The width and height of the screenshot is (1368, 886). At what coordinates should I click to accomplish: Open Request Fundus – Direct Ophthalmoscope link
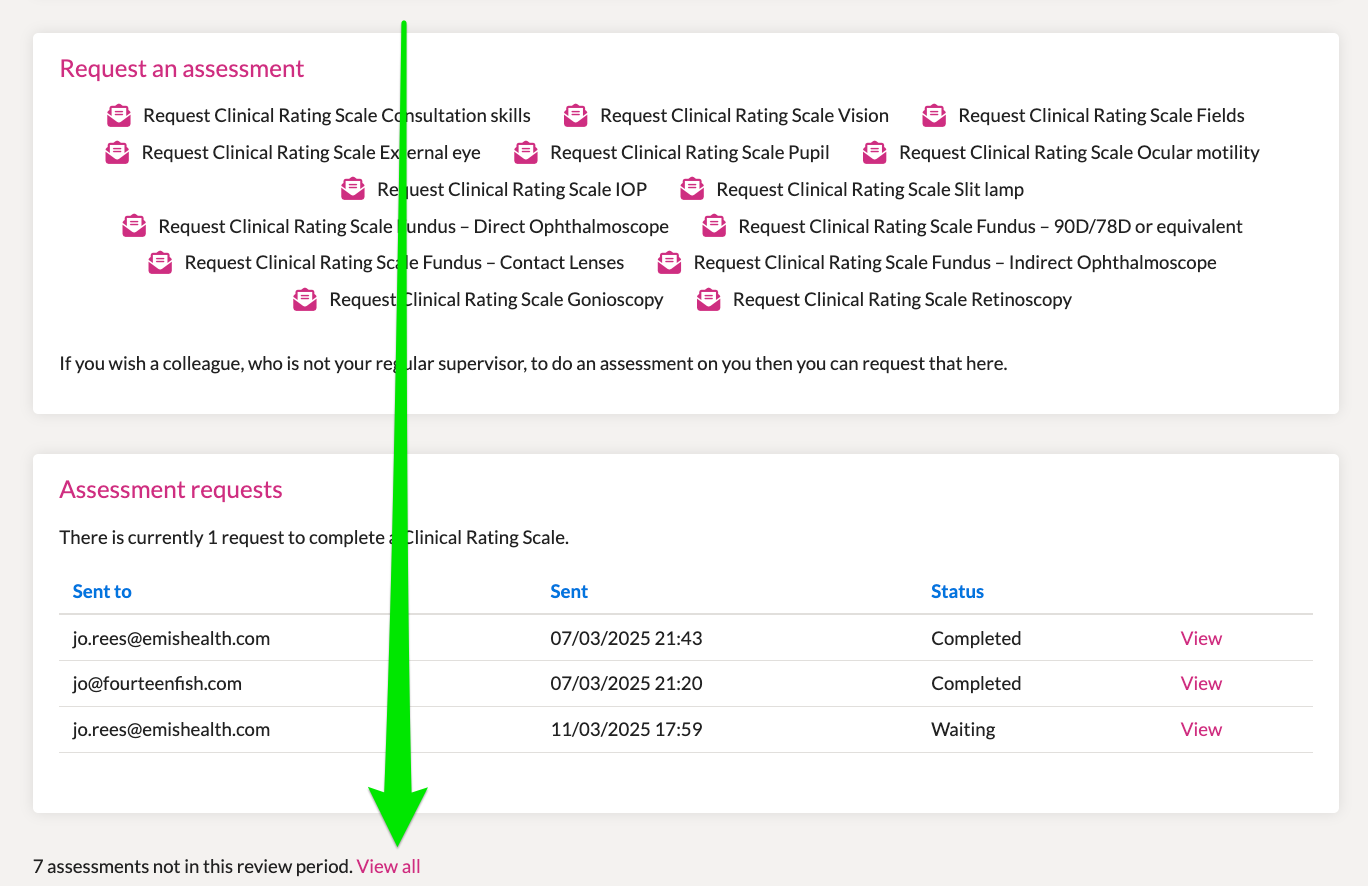[413, 226]
